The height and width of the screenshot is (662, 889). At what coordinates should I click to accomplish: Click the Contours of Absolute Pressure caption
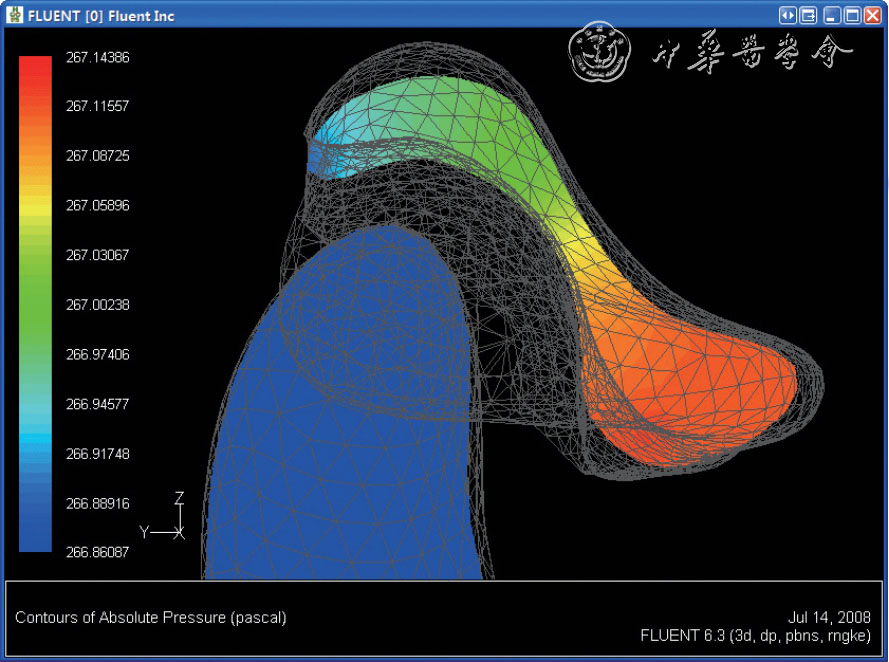tap(151, 618)
